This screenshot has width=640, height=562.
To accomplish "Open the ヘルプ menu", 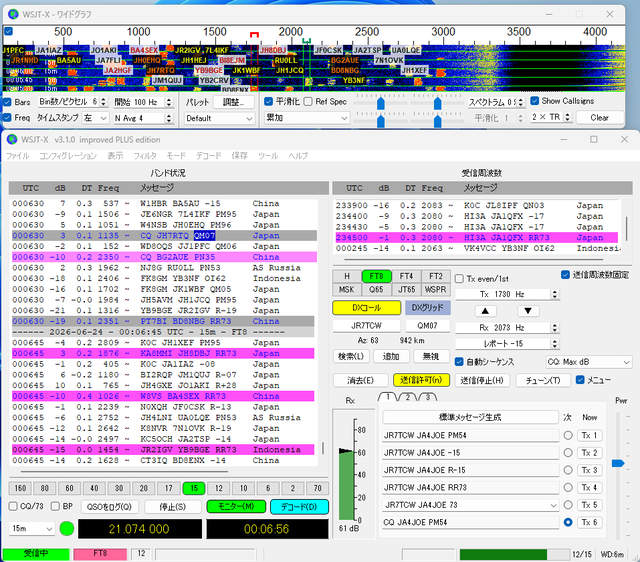I will (298, 155).
